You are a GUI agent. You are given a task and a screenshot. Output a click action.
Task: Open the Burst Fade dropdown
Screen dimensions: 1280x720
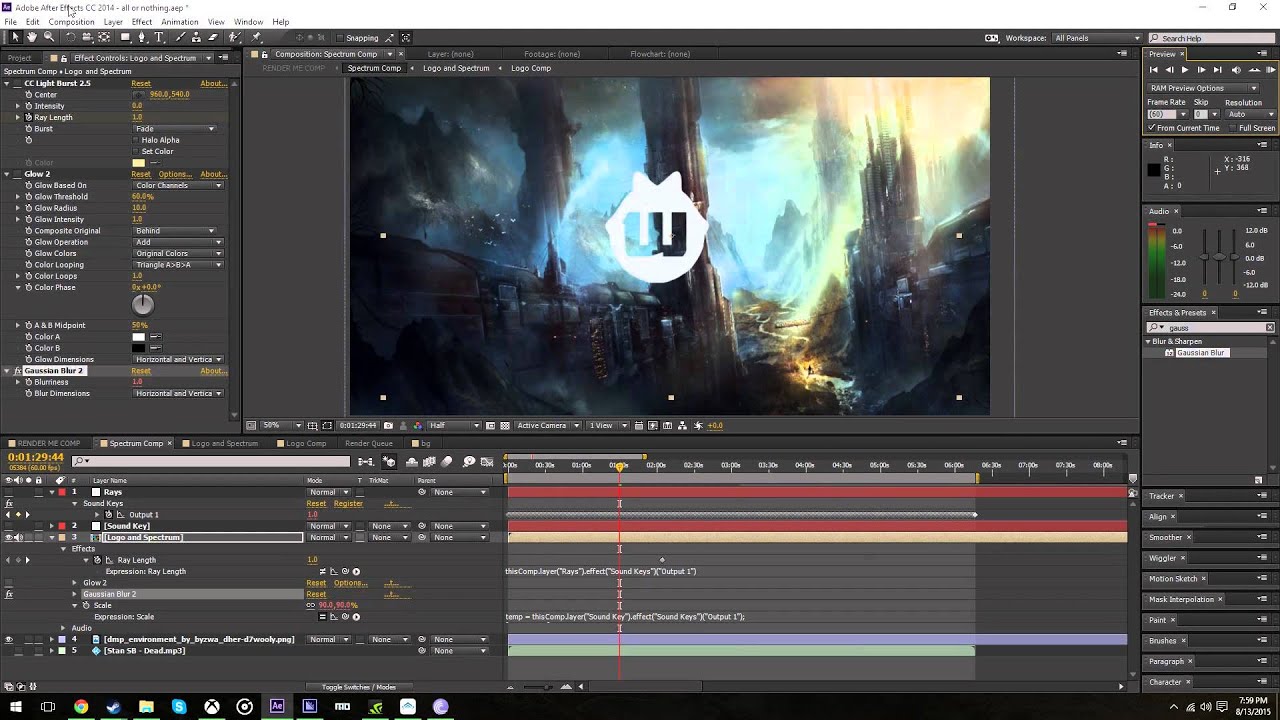175,129
